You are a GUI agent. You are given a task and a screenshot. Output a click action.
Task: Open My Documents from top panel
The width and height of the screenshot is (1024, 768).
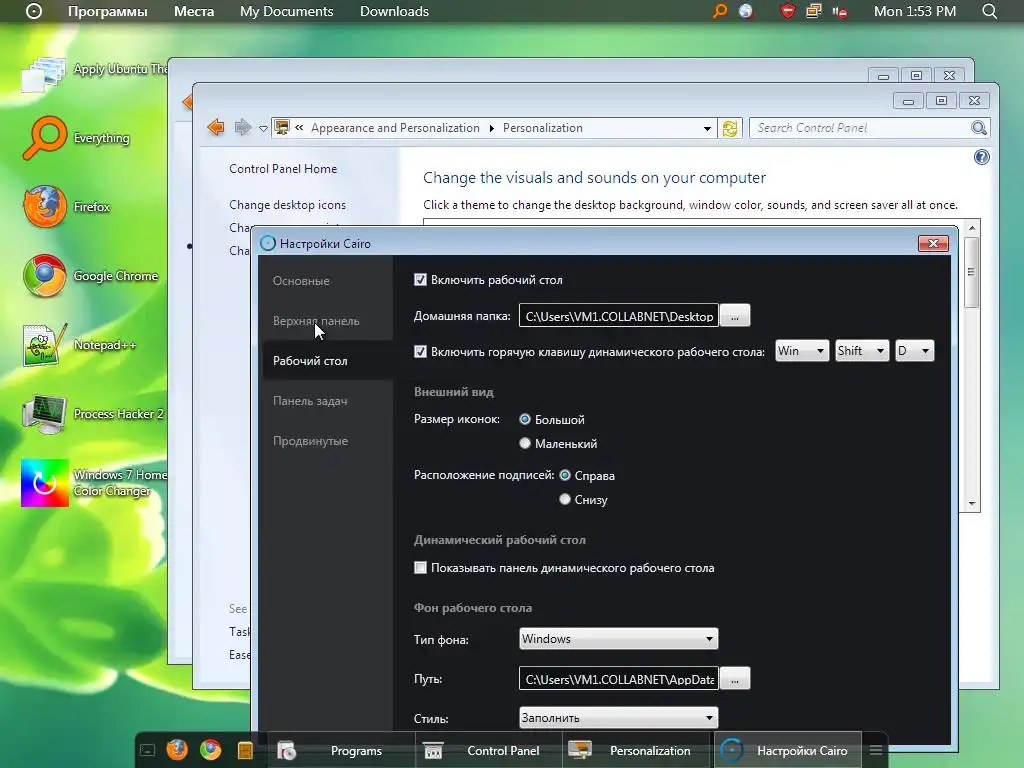(286, 11)
